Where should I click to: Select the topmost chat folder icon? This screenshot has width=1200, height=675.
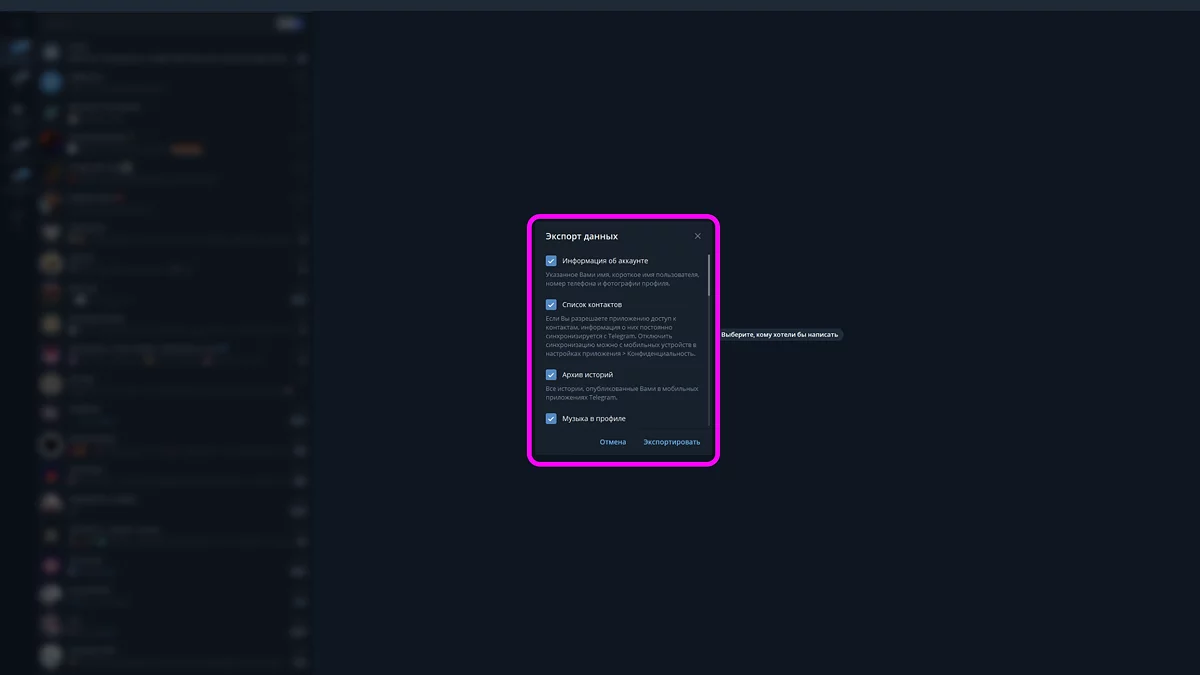[x=18, y=47]
